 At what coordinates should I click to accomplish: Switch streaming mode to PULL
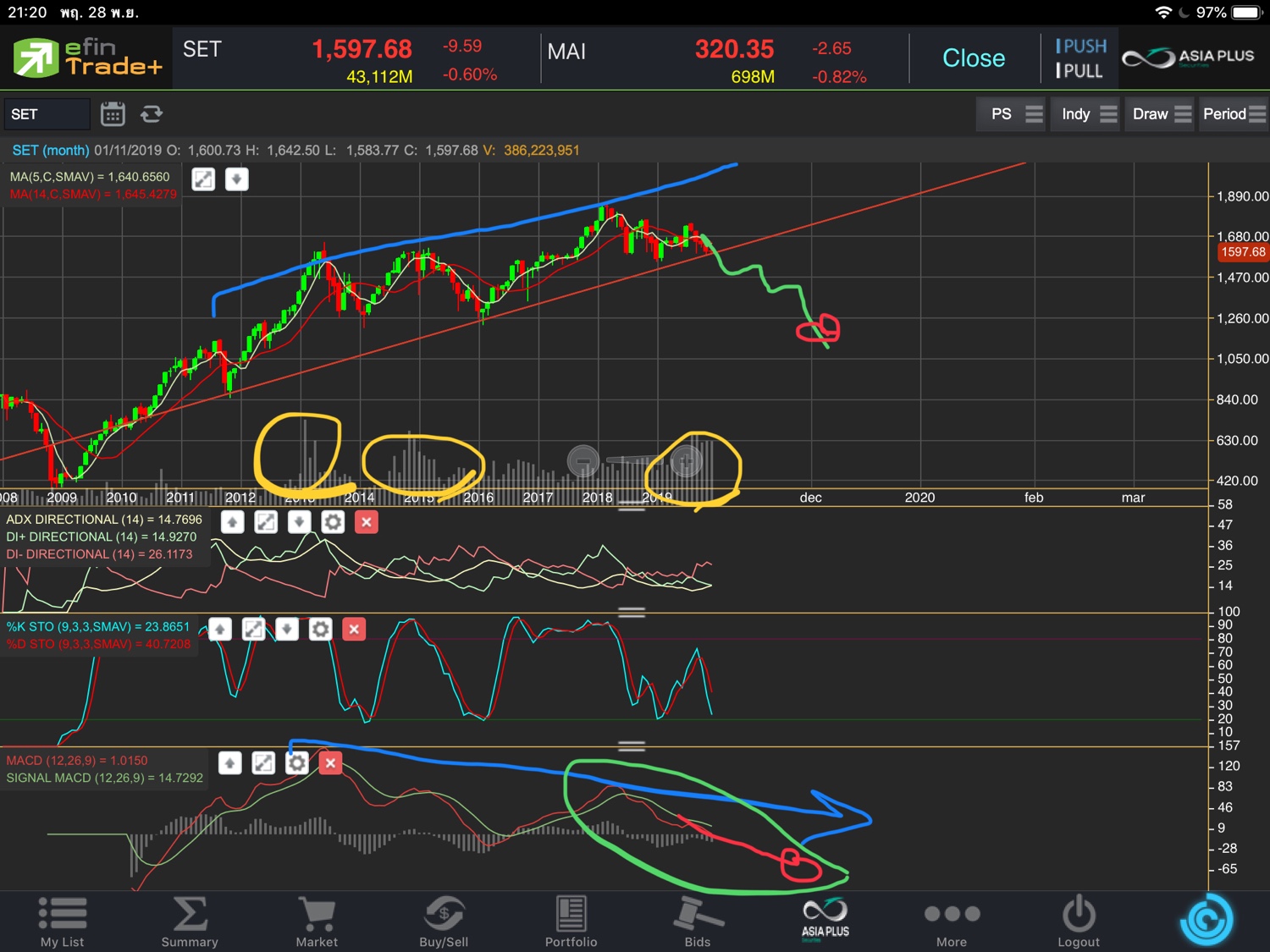coord(1079,71)
